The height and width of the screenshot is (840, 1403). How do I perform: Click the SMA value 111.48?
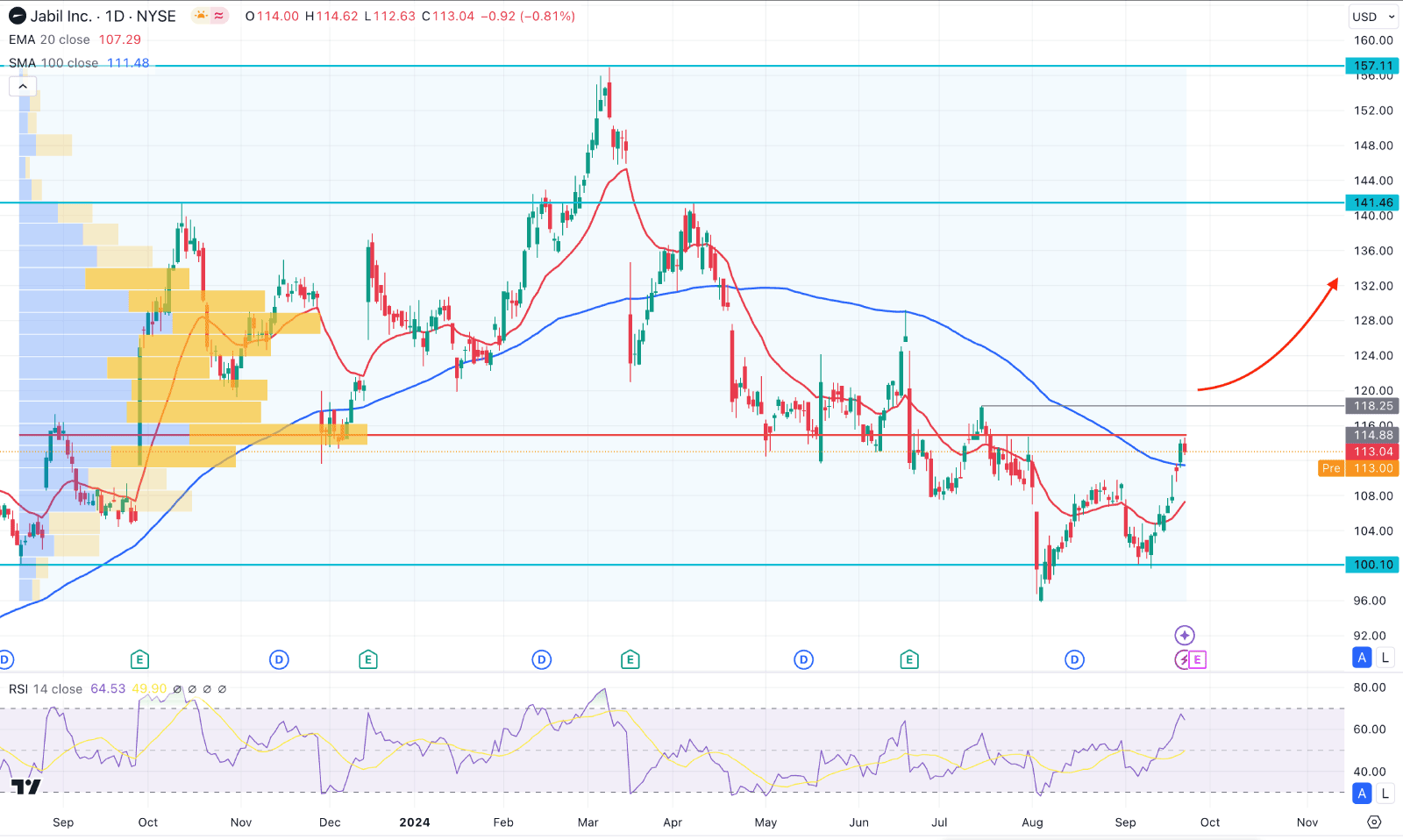(128, 63)
